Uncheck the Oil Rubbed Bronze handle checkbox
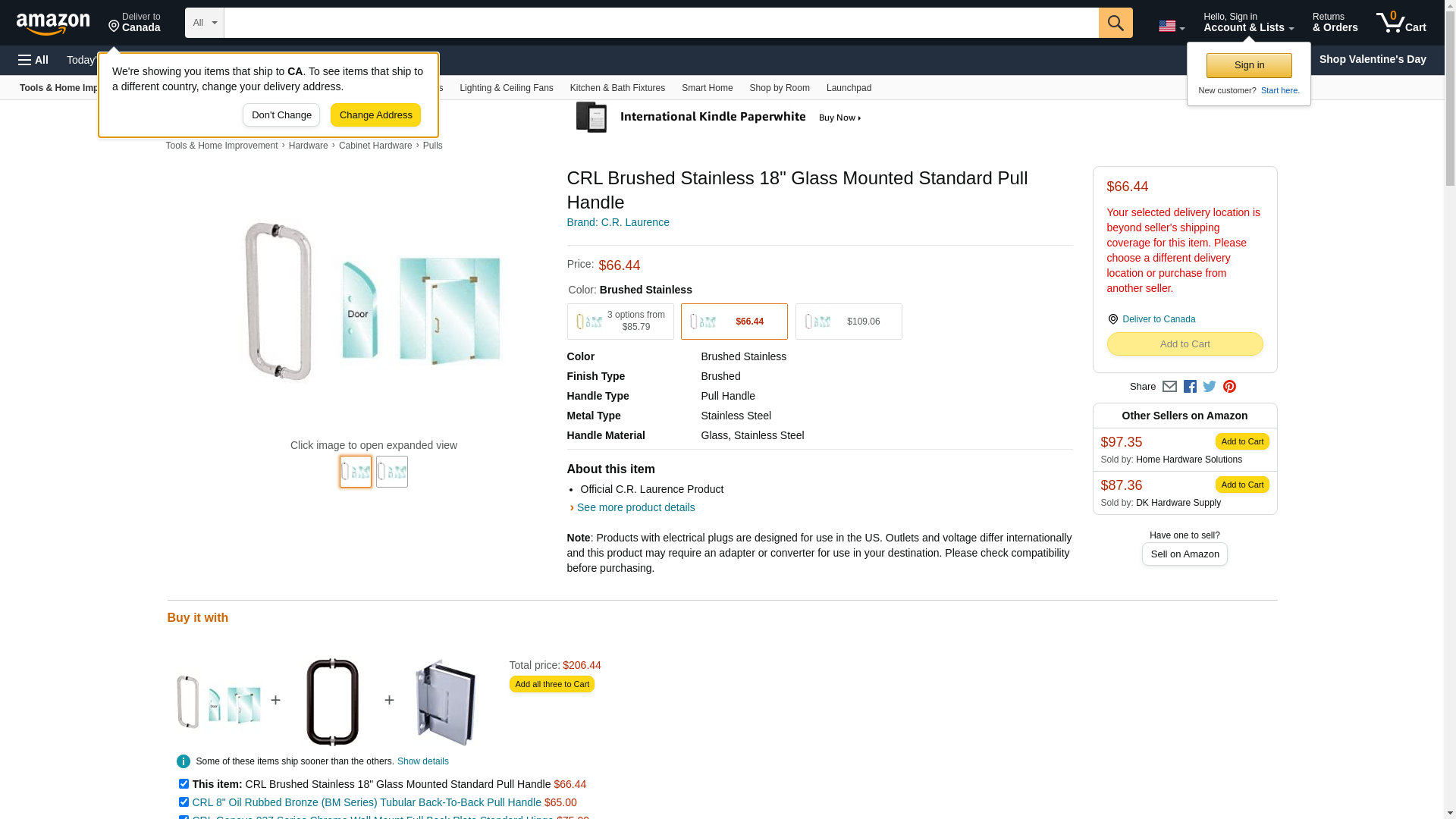The width and height of the screenshot is (1456, 819). [184, 802]
